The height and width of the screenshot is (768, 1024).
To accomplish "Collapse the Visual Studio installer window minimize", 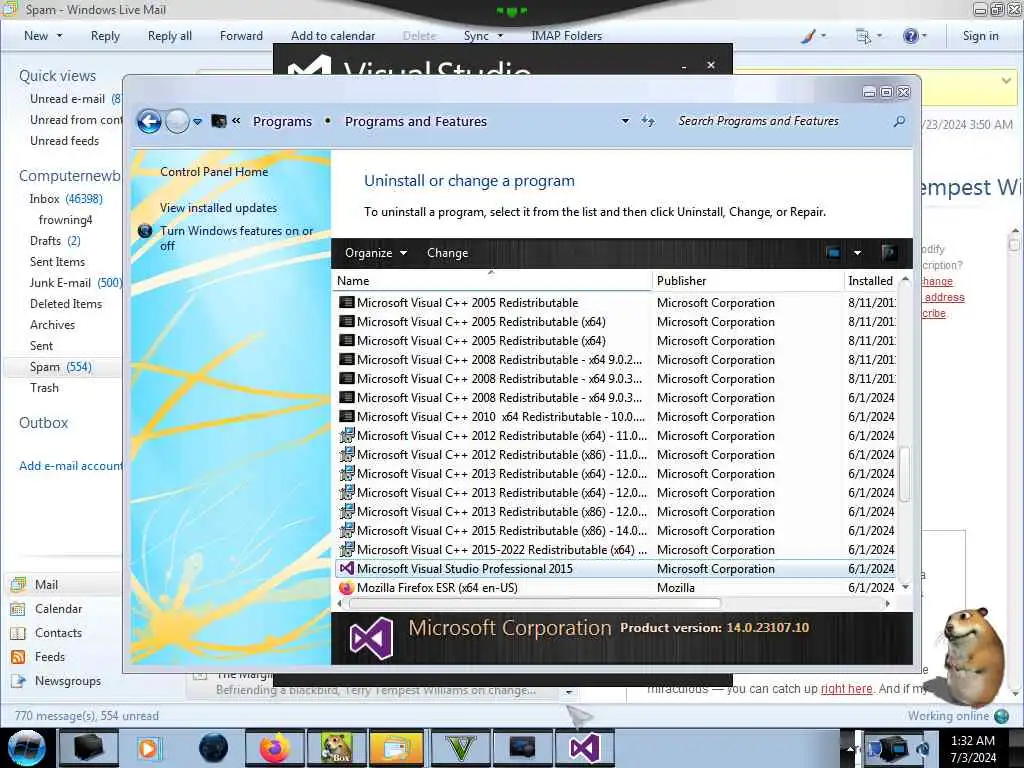I will [x=684, y=66].
